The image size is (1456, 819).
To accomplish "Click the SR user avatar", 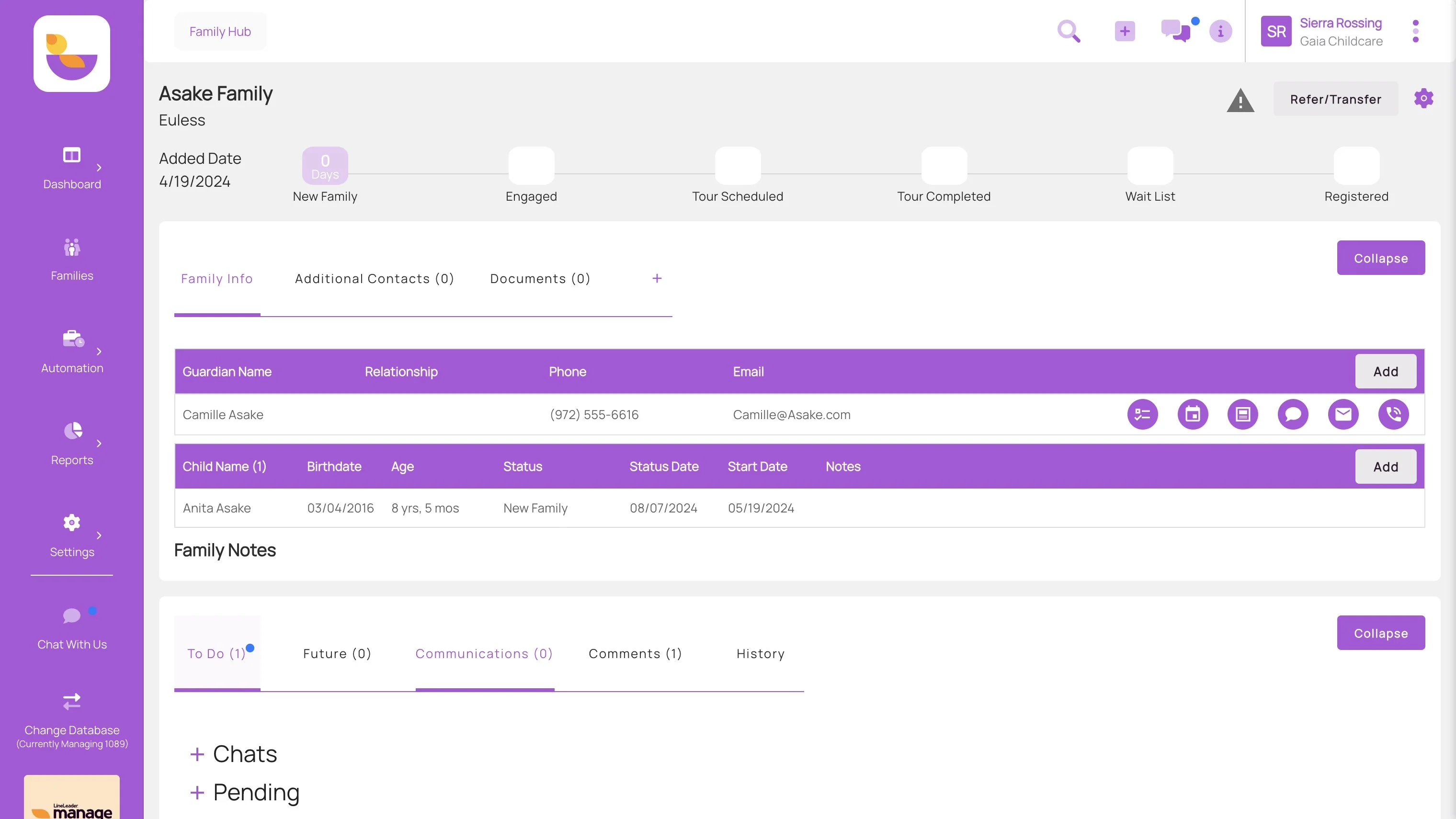I will [x=1276, y=31].
